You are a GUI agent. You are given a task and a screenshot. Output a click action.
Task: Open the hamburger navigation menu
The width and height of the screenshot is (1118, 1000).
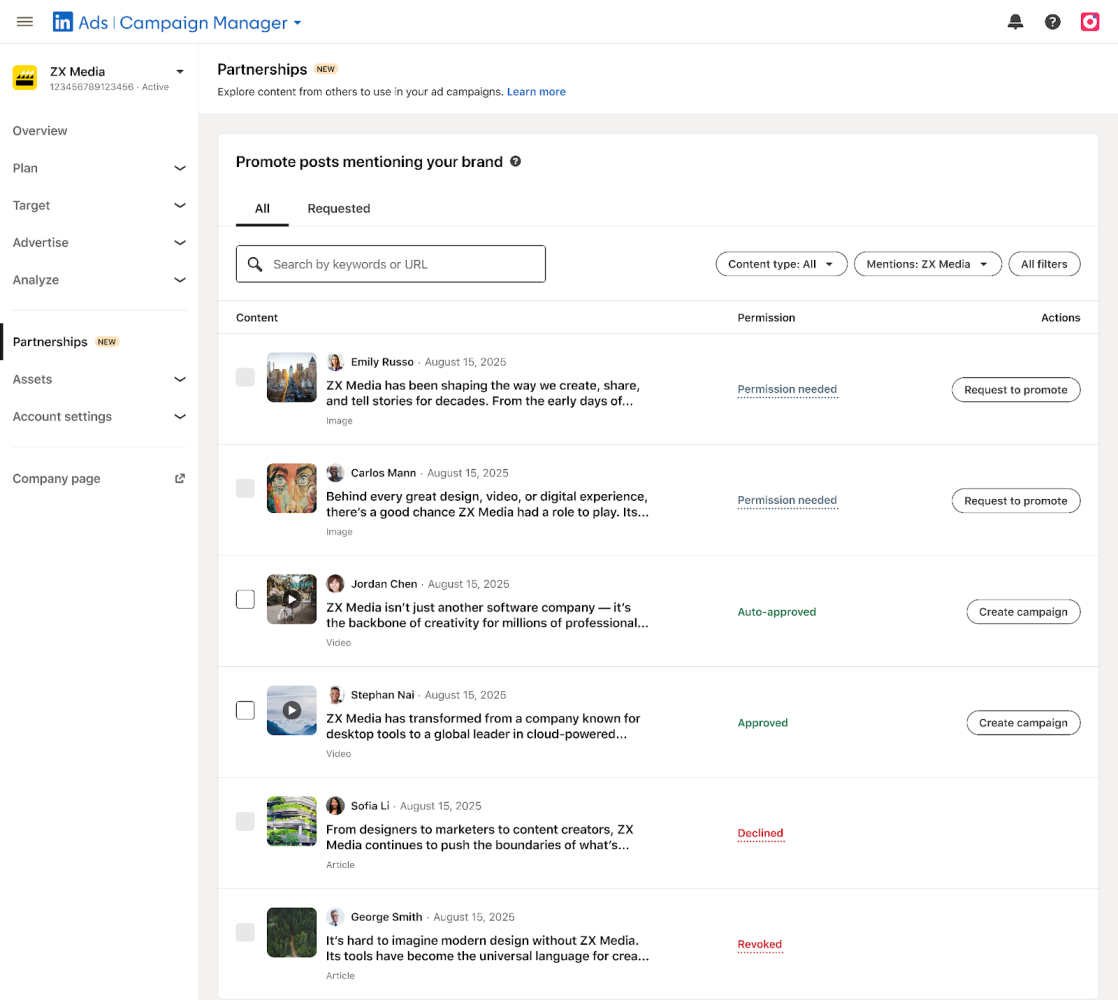[25, 22]
